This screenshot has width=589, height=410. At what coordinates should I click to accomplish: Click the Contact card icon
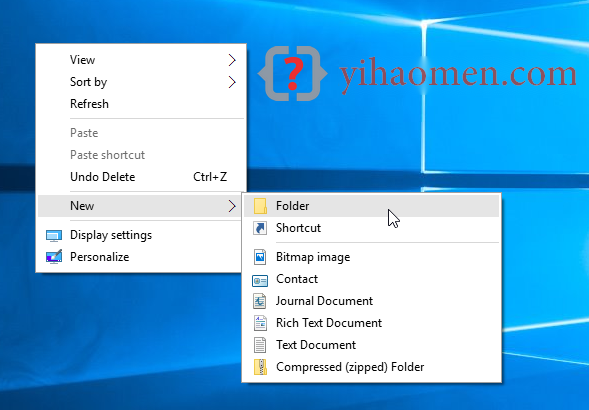(260, 280)
